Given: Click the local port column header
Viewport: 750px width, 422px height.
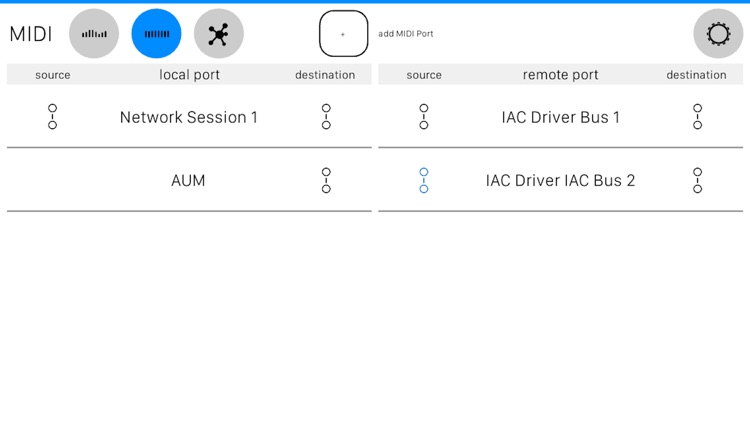Looking at the screenshot, I should pos(189,75).
